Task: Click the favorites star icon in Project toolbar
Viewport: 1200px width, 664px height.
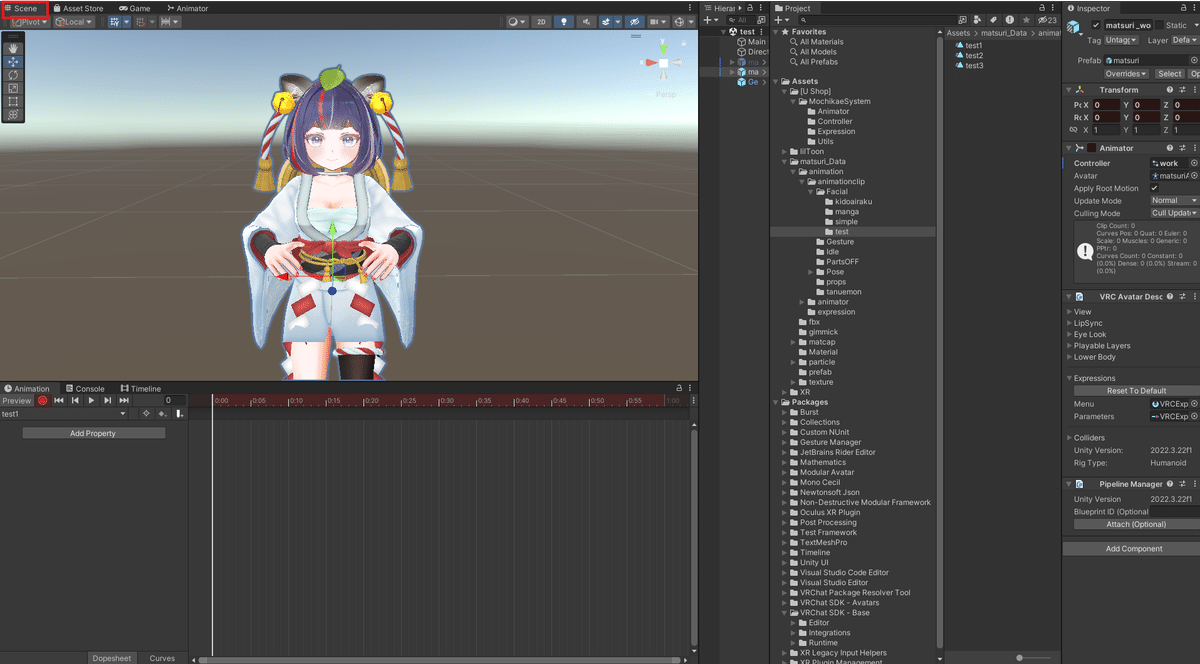Action: click(x=1026, y=20)
